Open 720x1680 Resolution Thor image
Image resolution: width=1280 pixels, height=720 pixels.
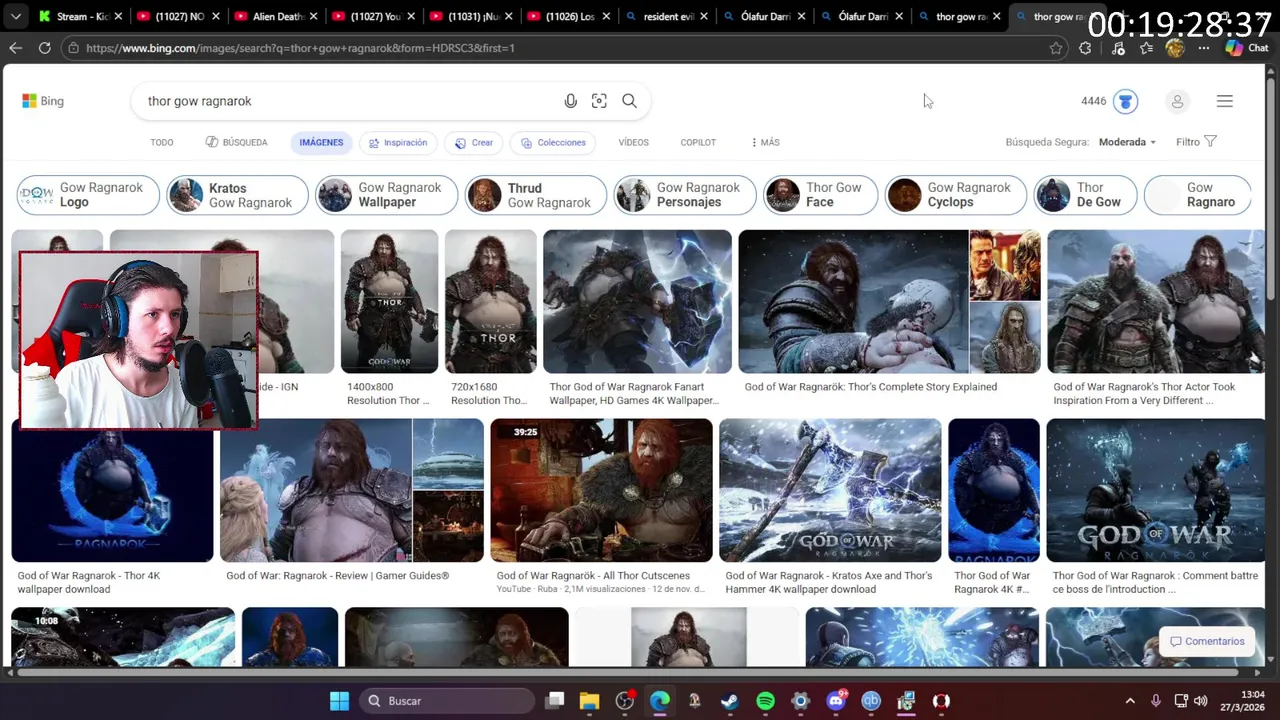coord(490,302)
